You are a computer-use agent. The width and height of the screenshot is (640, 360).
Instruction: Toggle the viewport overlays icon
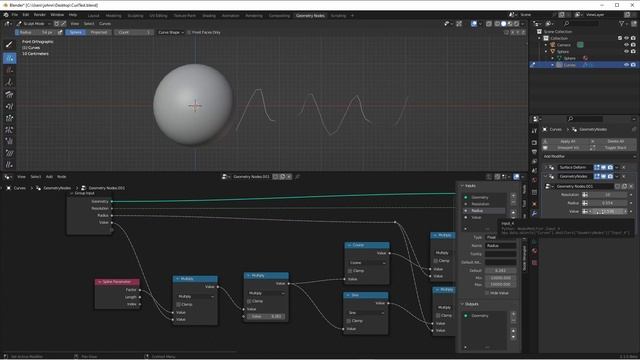474,24
